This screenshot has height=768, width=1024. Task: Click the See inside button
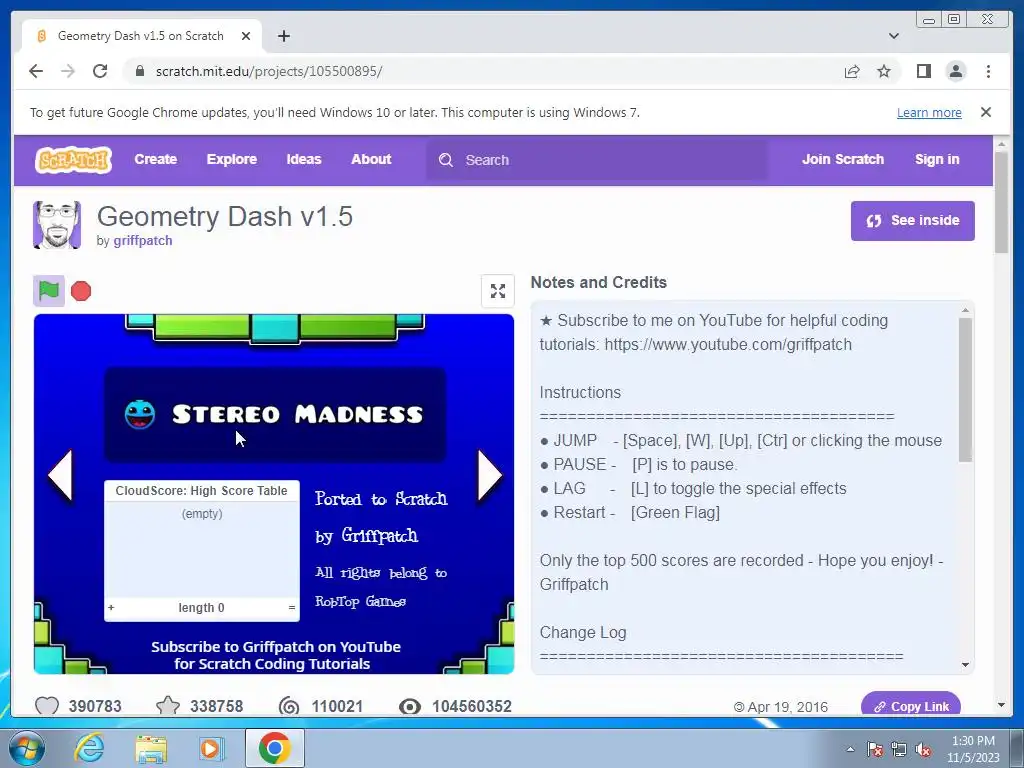[x=912, y=221]
